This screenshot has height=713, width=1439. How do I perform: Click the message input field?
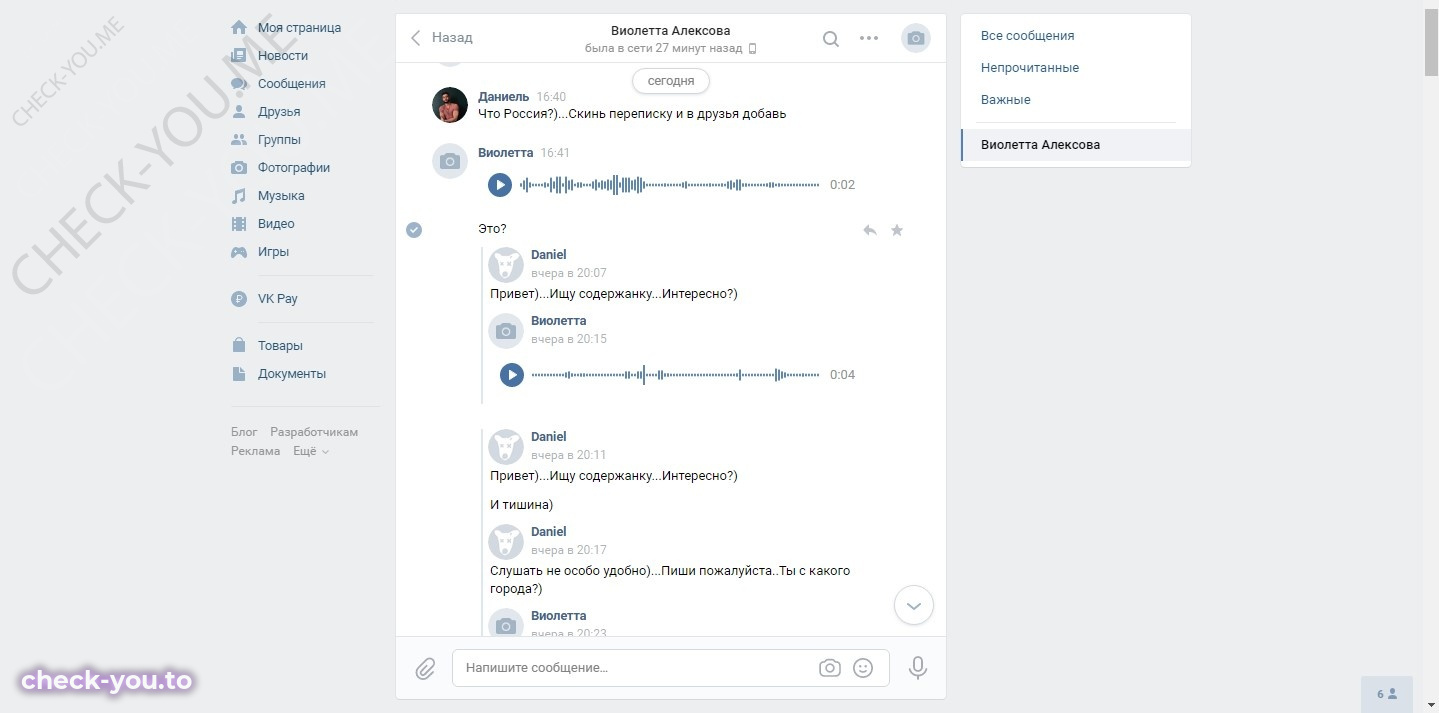click(x=671, y=668)
